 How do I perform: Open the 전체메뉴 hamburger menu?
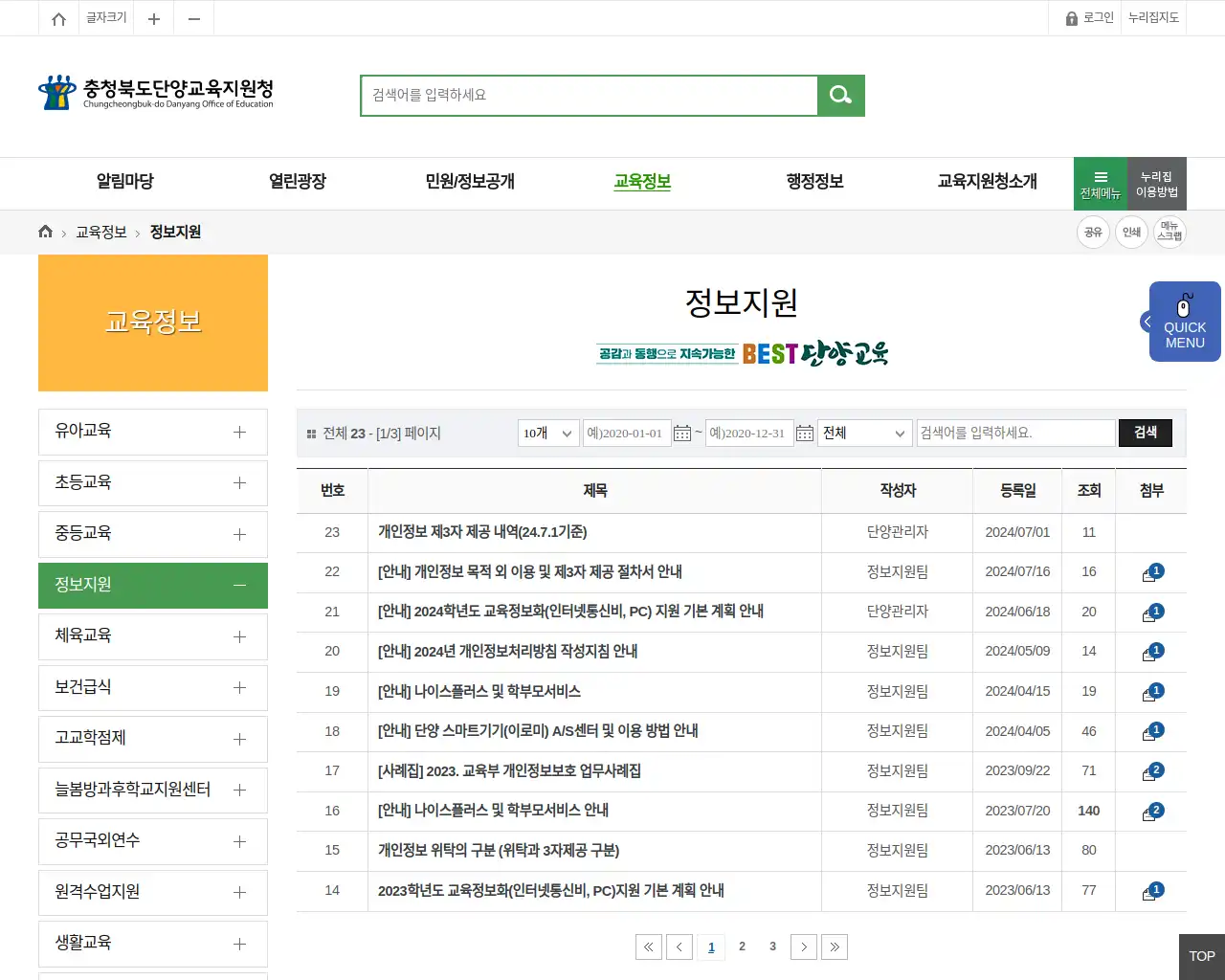[x=1101, y=184]
